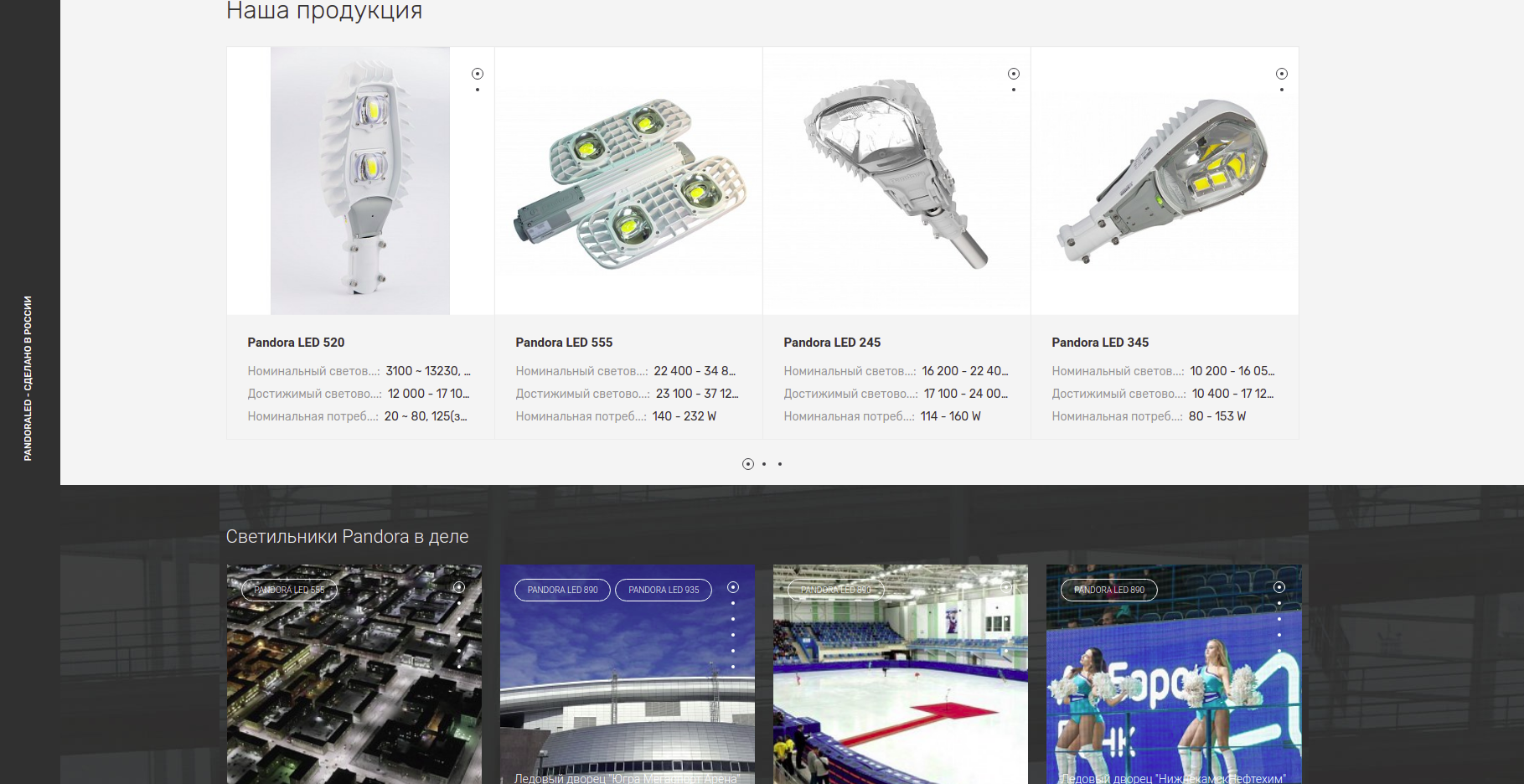Select active image indicator on Pandora LED 345 card
The height and width of the screenshot is (784, 1524).
[x=1282, y=74]
